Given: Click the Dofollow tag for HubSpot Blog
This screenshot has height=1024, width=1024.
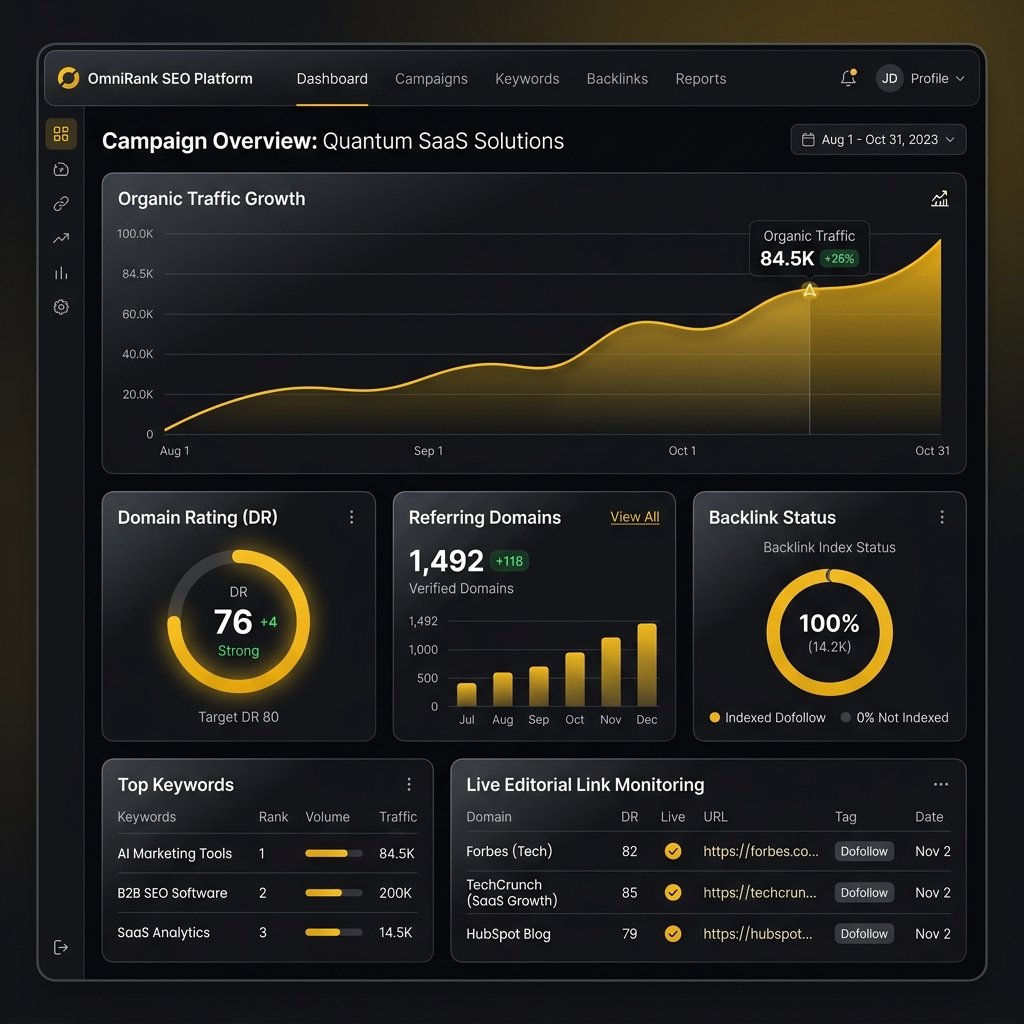Looking at the screenshot, I should tap(864, 934).
